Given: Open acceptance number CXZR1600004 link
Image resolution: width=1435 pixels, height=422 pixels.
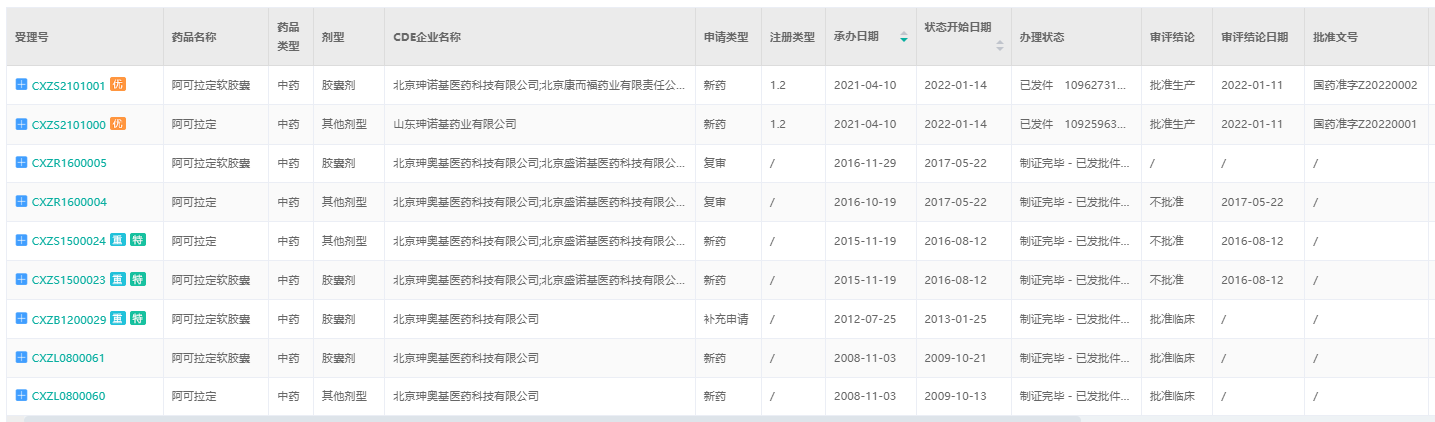Looking at the screenshot, I should [x=68, y=203].
